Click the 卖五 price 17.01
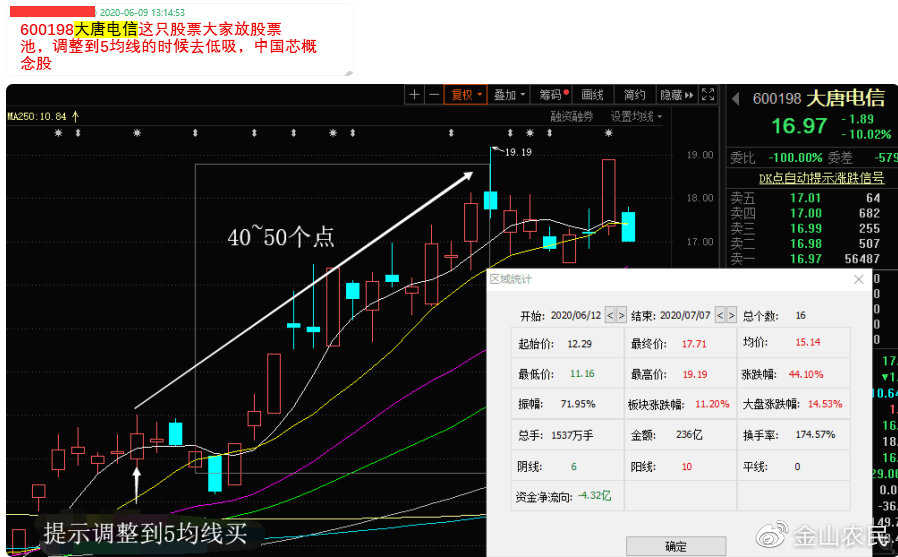 (805, 198)
